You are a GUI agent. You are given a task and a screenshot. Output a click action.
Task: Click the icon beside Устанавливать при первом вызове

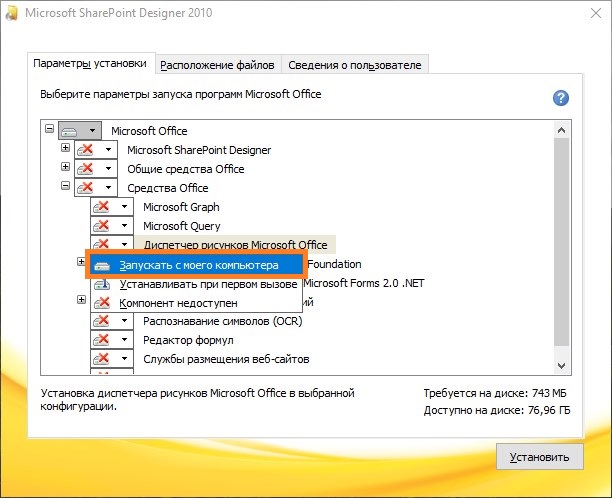102,284
